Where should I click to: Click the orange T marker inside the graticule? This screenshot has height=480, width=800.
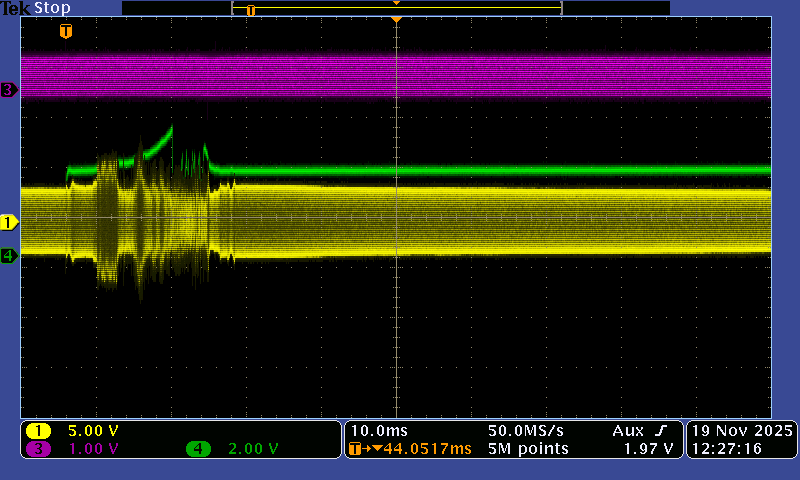(x=66, y=32)
